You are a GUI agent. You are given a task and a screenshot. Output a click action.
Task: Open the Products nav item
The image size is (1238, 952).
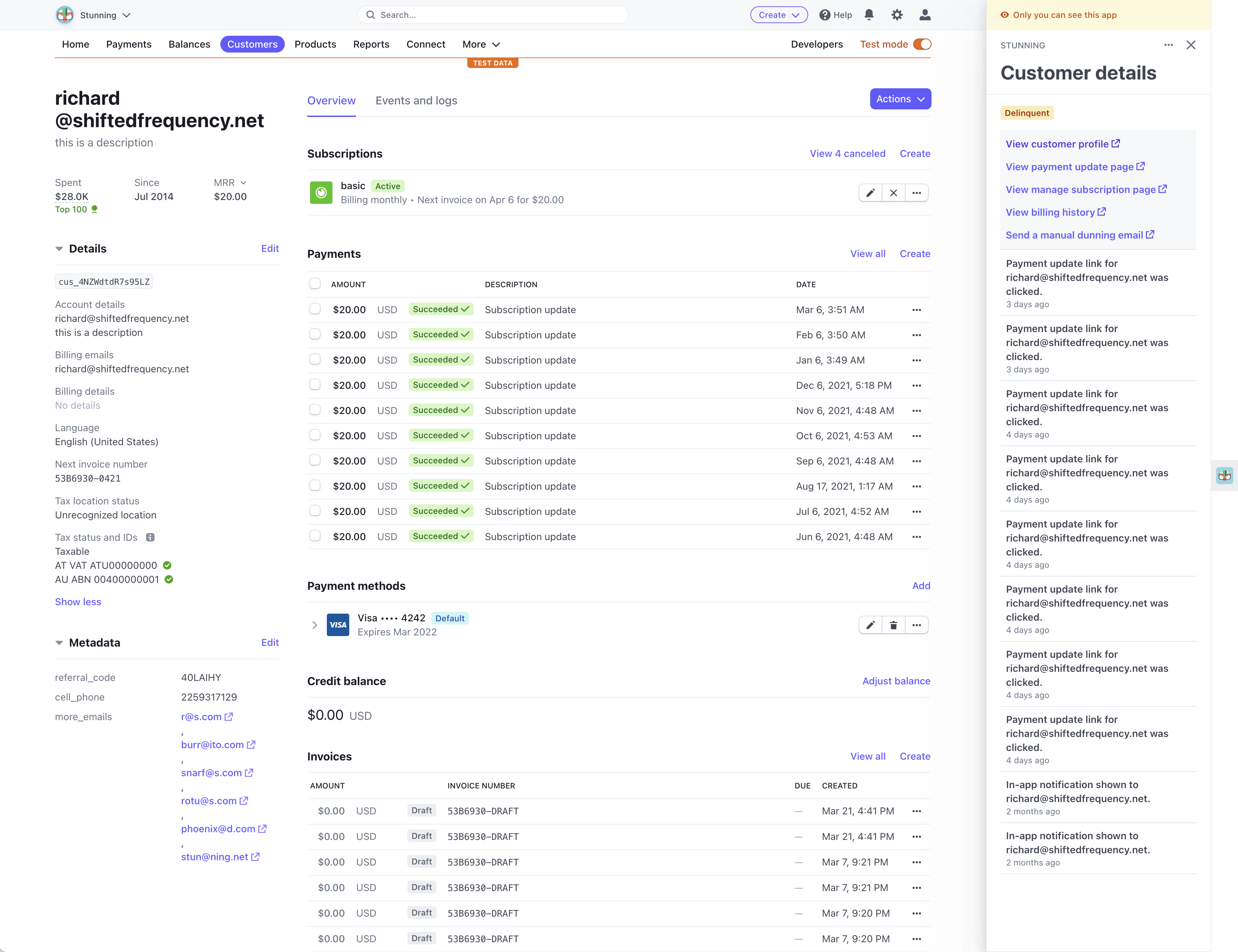click(x=315, y=44)
